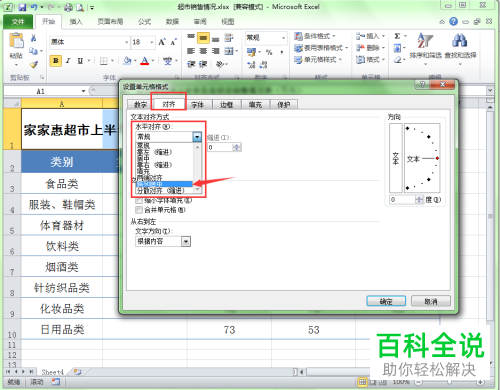This screenshot has height=390, width=500.
Task: Click the Comma Style icon
Action: (282, 52)
